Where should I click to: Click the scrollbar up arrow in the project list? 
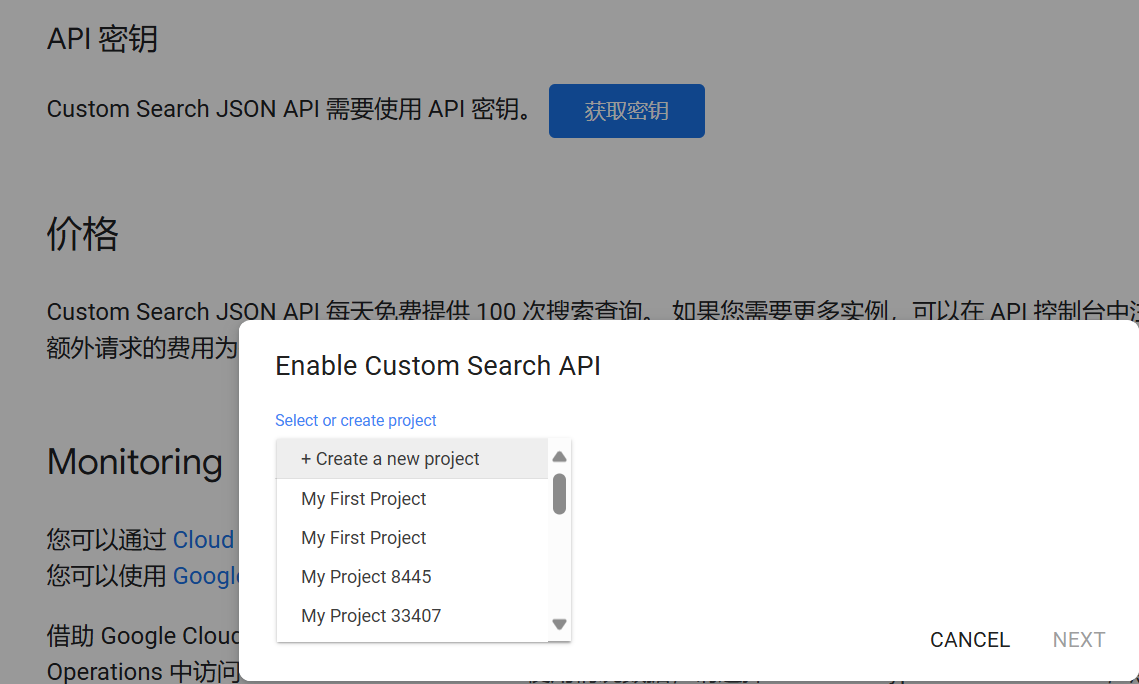(x=559, y=455)
